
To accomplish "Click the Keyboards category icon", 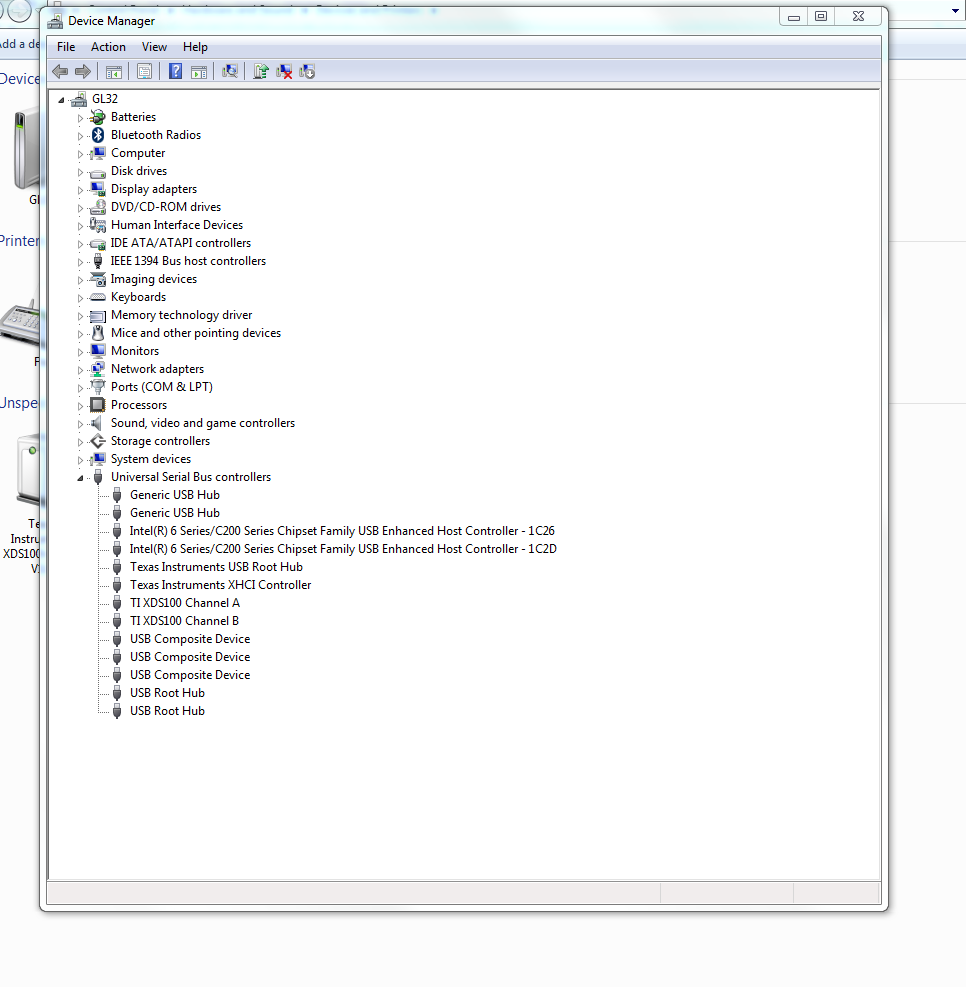I will point(98,297).
